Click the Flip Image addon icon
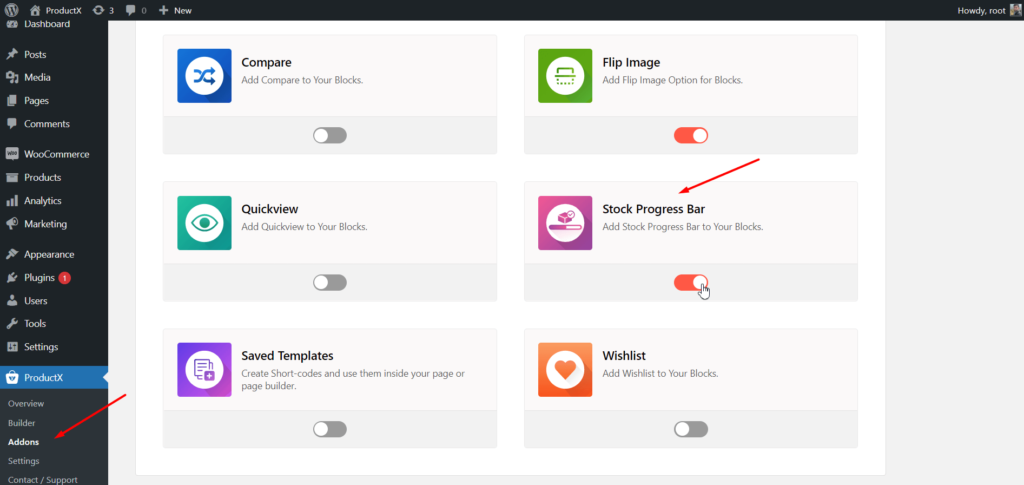Viewport: 1024px width, 485px height. point(565,76)
